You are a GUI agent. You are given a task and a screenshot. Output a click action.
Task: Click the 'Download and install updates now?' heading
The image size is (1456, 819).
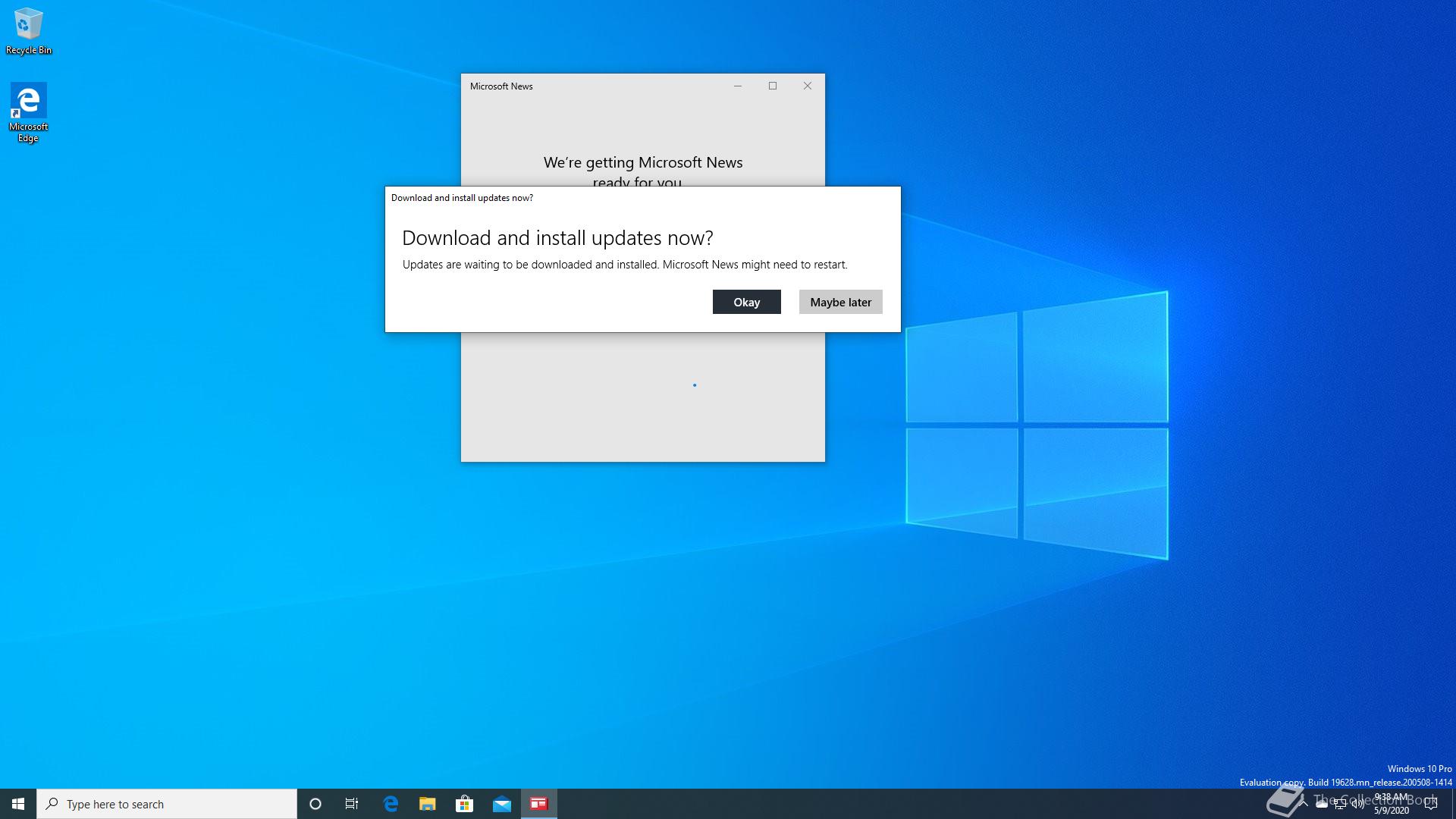tap(557, 238)
